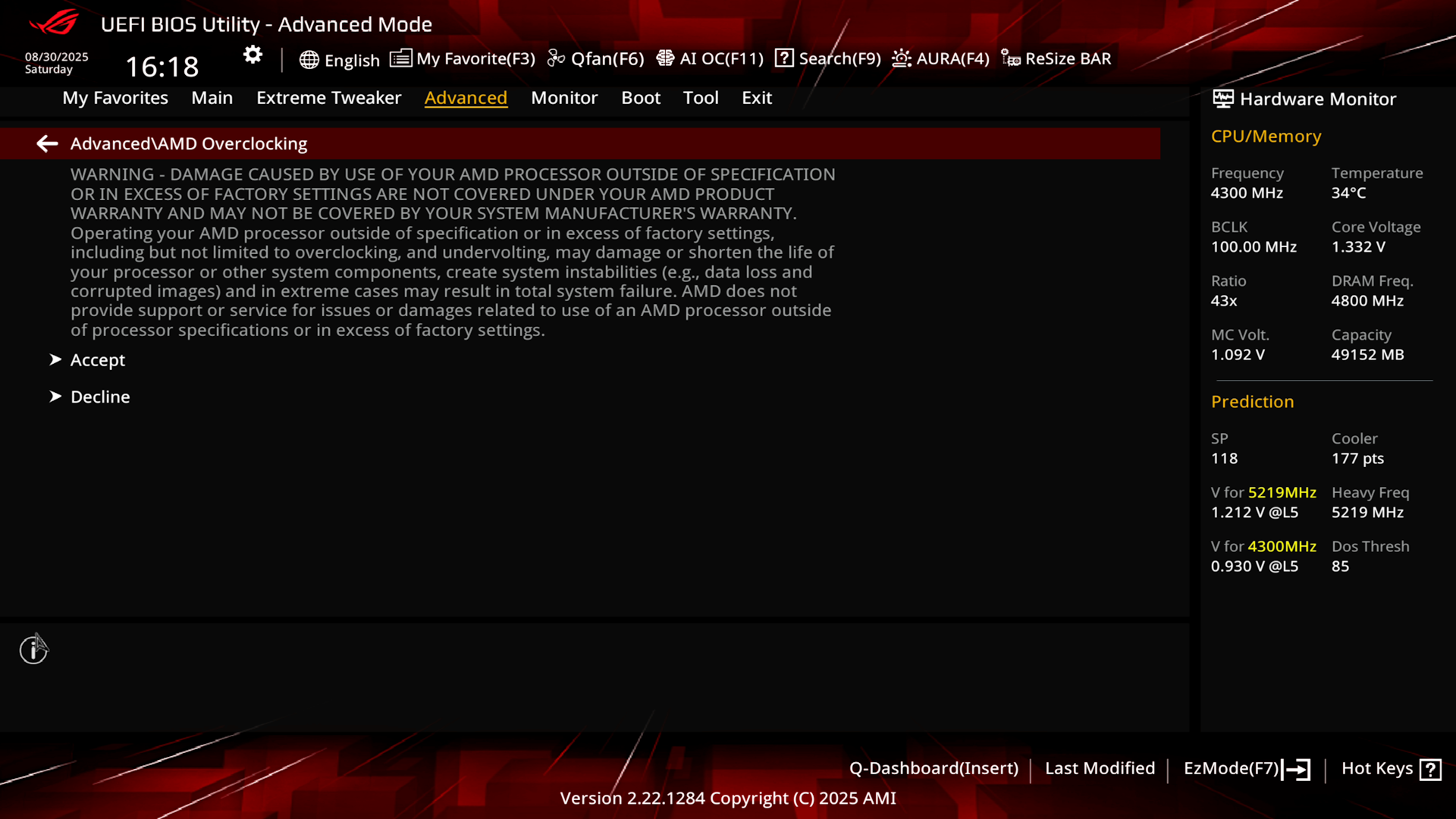Open Search(F9) question mark icon
Image resolution: width=1456 pixels, height=819 pixels.
coord(784,58)
